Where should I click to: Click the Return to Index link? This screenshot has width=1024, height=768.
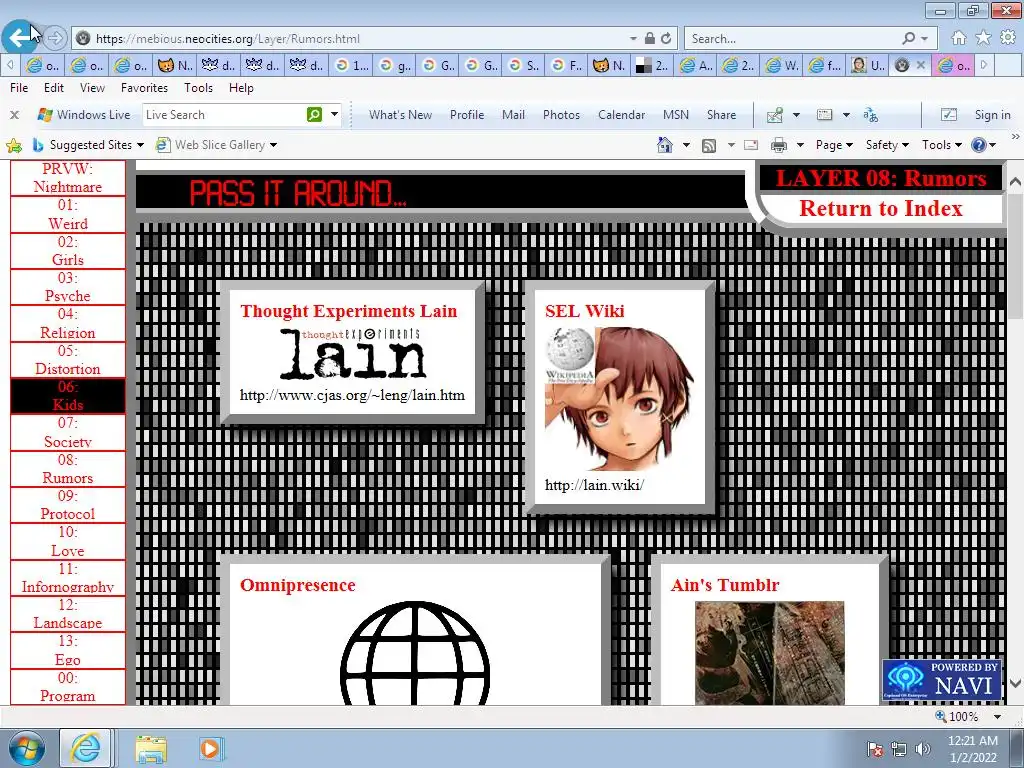tap(880, 208)
